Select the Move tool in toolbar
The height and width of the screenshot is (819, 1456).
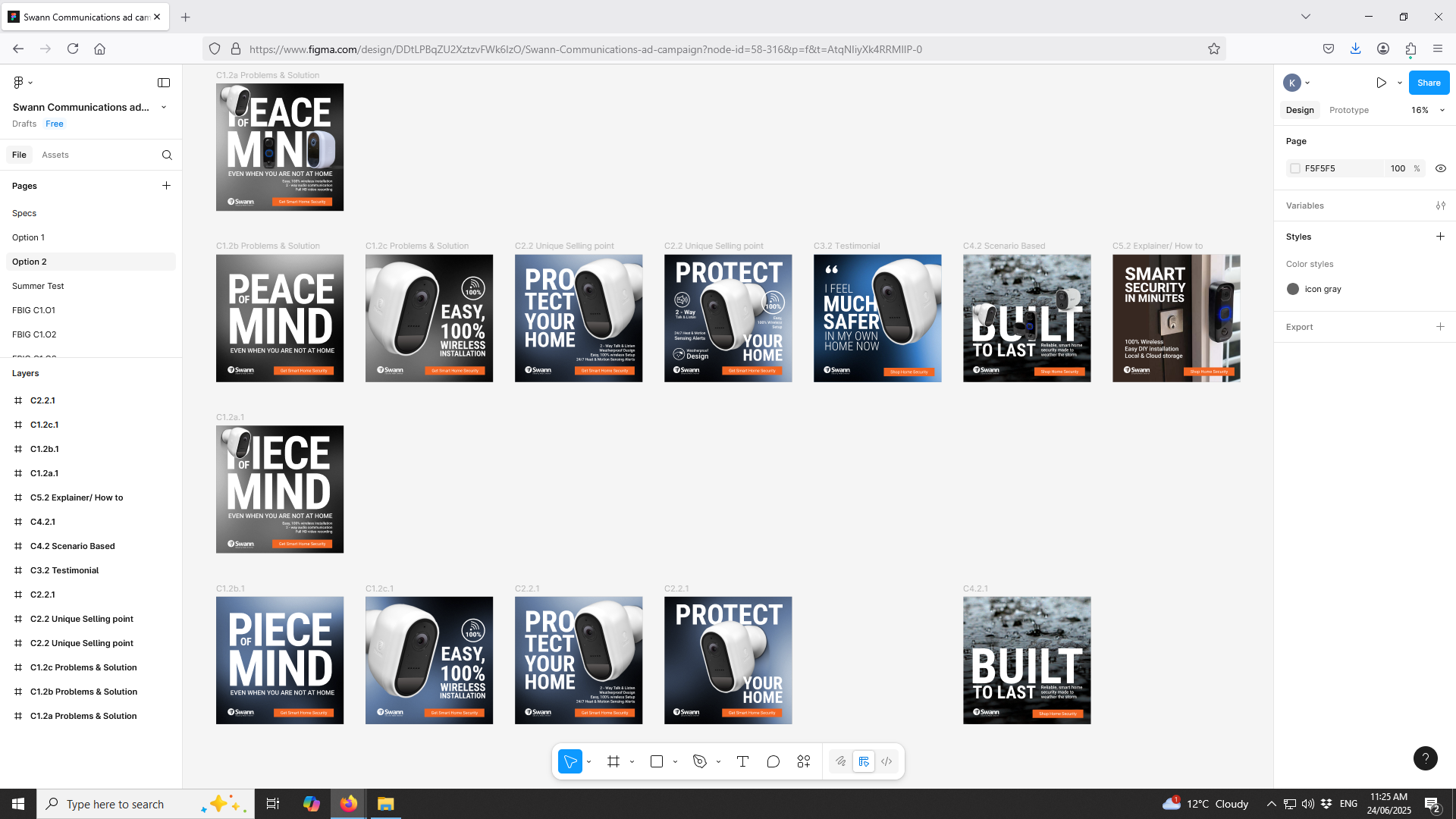570,761
